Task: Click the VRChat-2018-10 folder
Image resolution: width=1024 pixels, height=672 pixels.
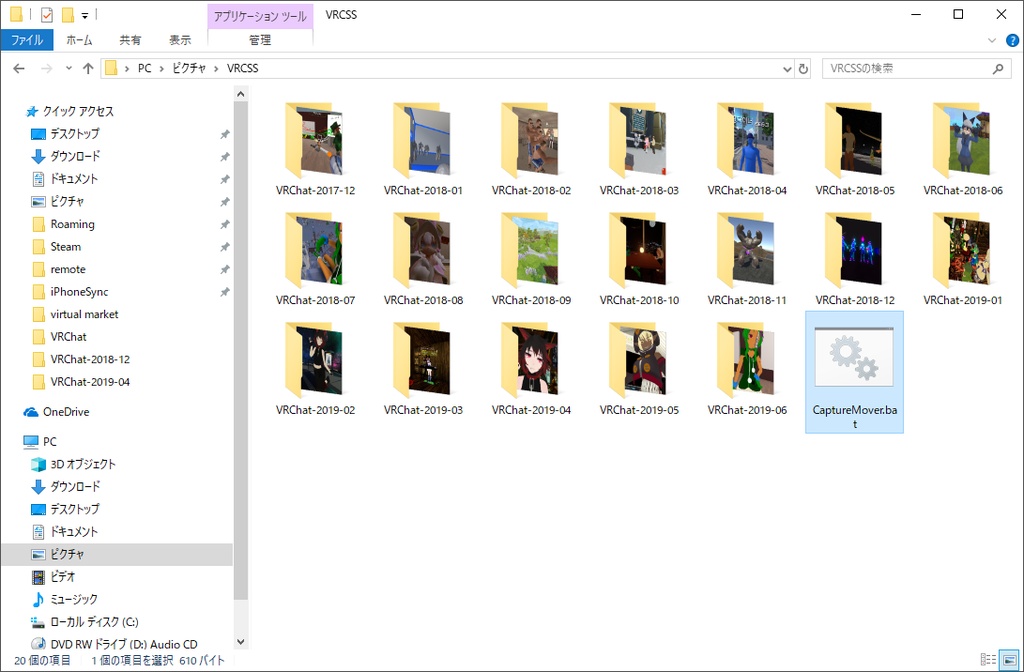Action: 639,259
